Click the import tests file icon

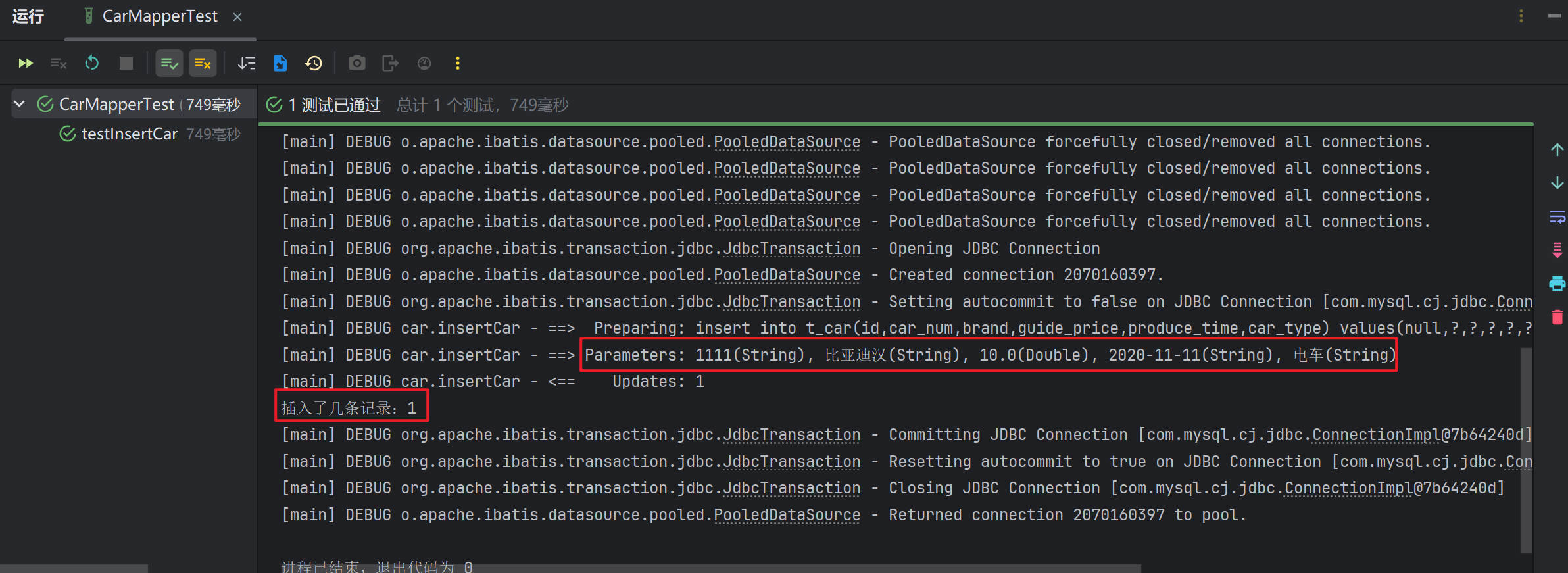pyautogui.click(x=280, y=63)
